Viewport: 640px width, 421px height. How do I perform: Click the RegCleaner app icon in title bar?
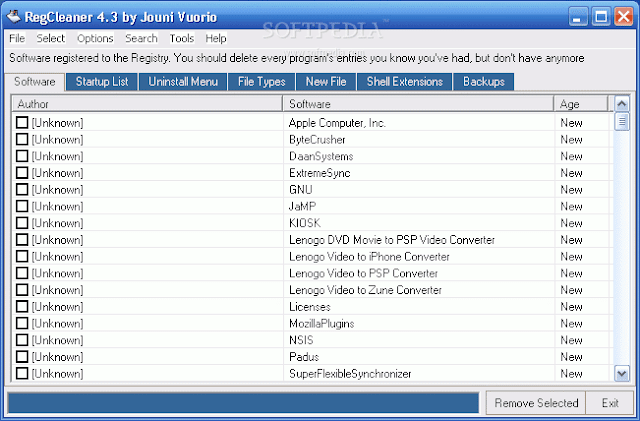point(13,17)
